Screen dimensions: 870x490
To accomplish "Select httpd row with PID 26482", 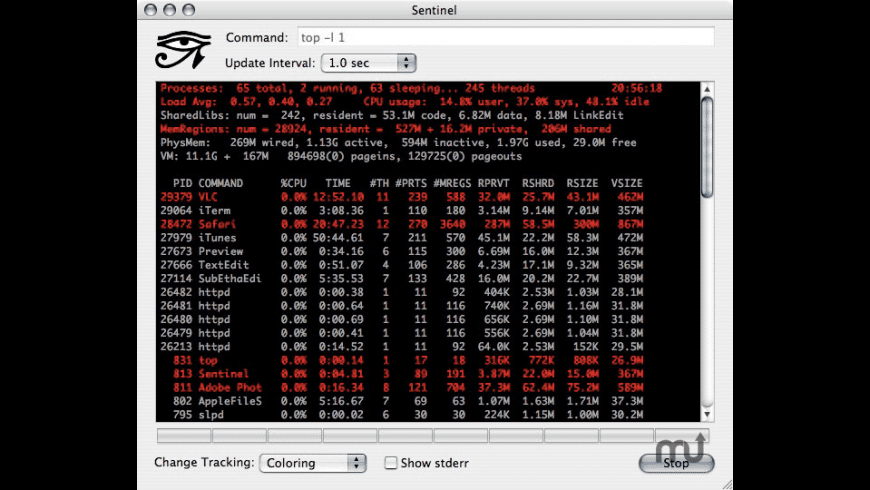I will click(402, 292).
